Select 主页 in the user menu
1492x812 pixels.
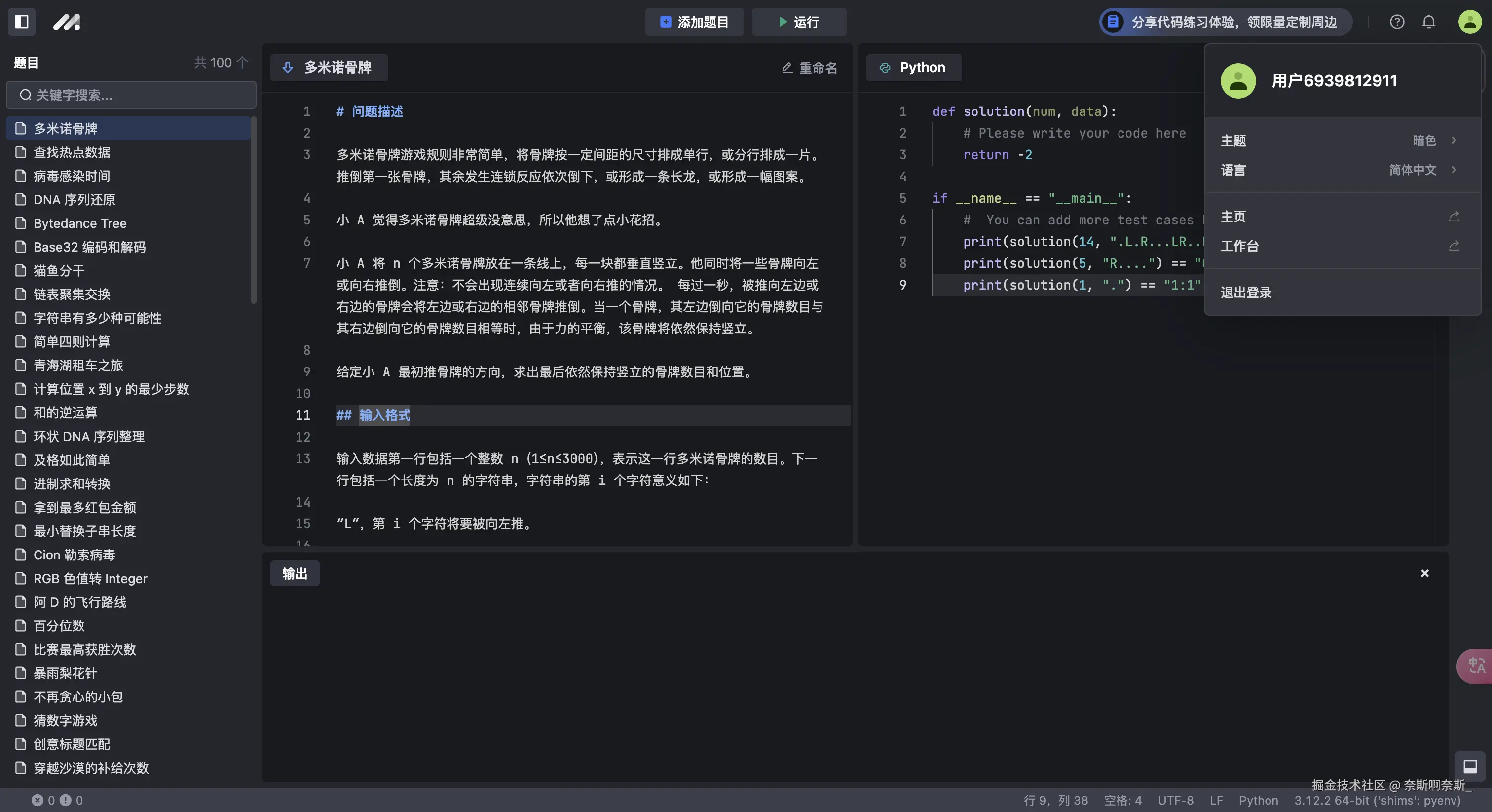point(1232,216)
